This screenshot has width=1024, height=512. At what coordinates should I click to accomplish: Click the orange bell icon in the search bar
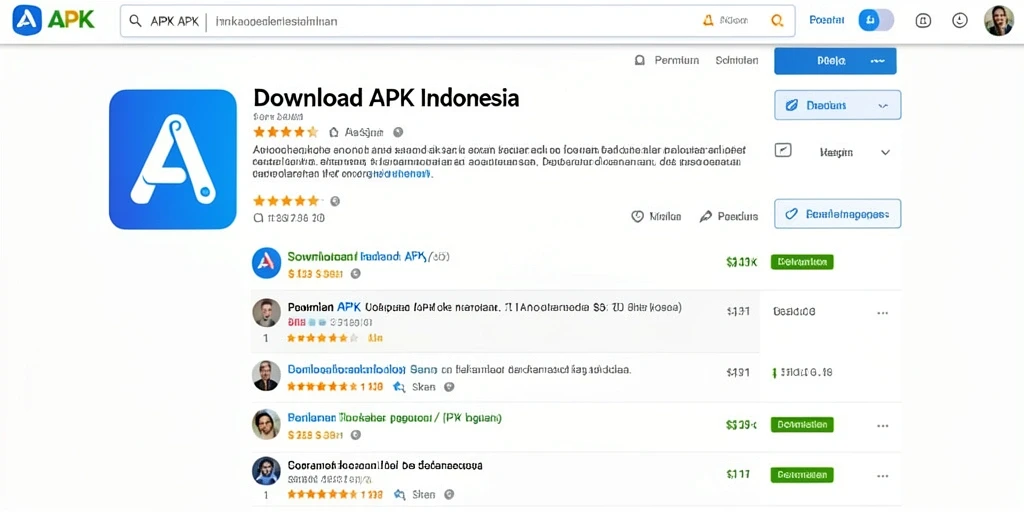click(x=707, y=21)
